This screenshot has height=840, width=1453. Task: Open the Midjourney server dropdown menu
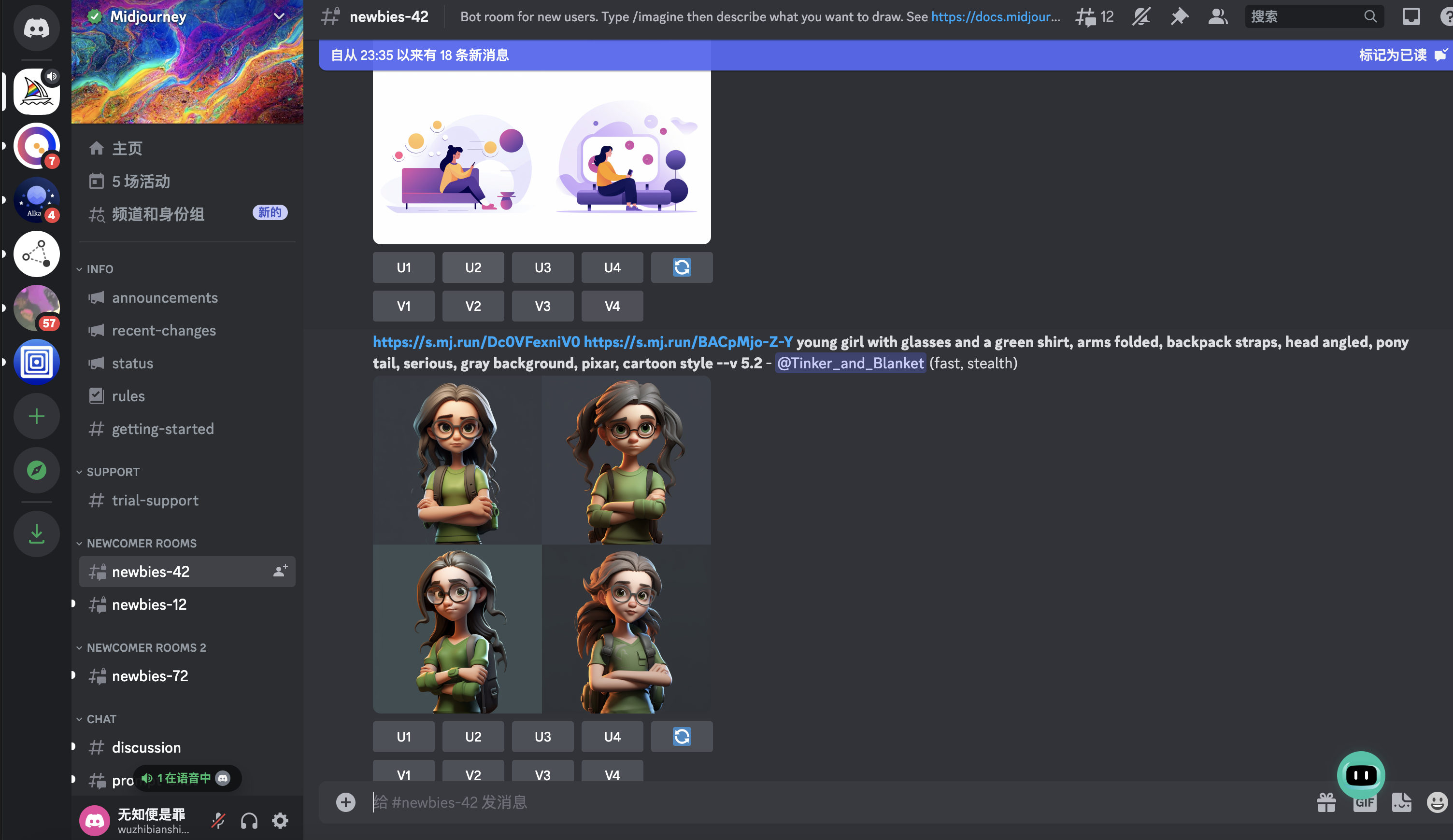279,16
